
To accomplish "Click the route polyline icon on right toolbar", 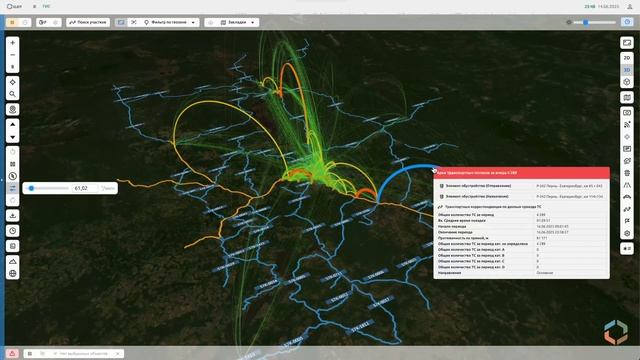I will coord(627,209).
